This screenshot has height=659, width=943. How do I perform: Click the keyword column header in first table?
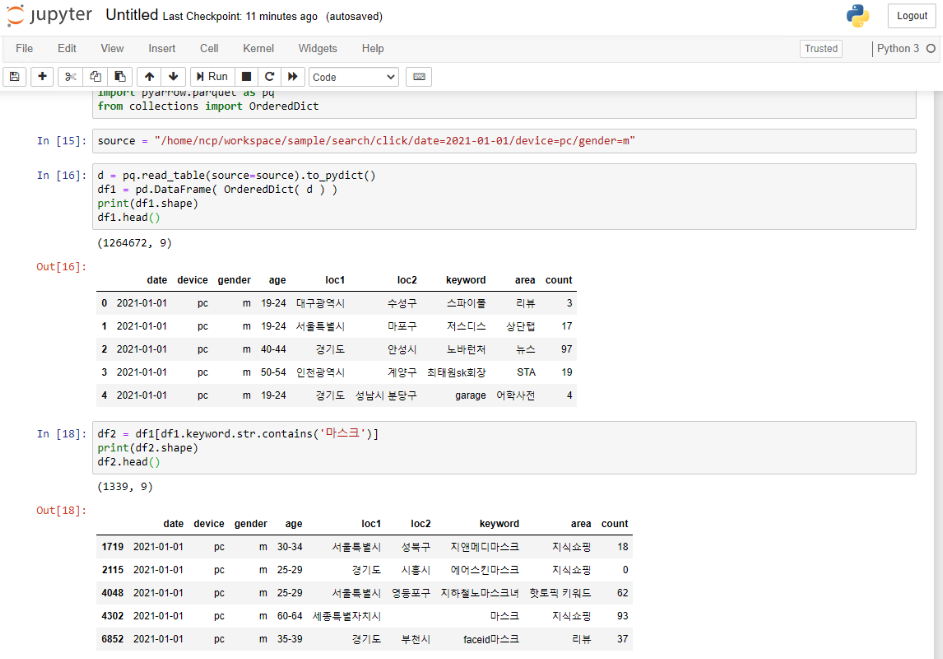click(x=465, y=280)
